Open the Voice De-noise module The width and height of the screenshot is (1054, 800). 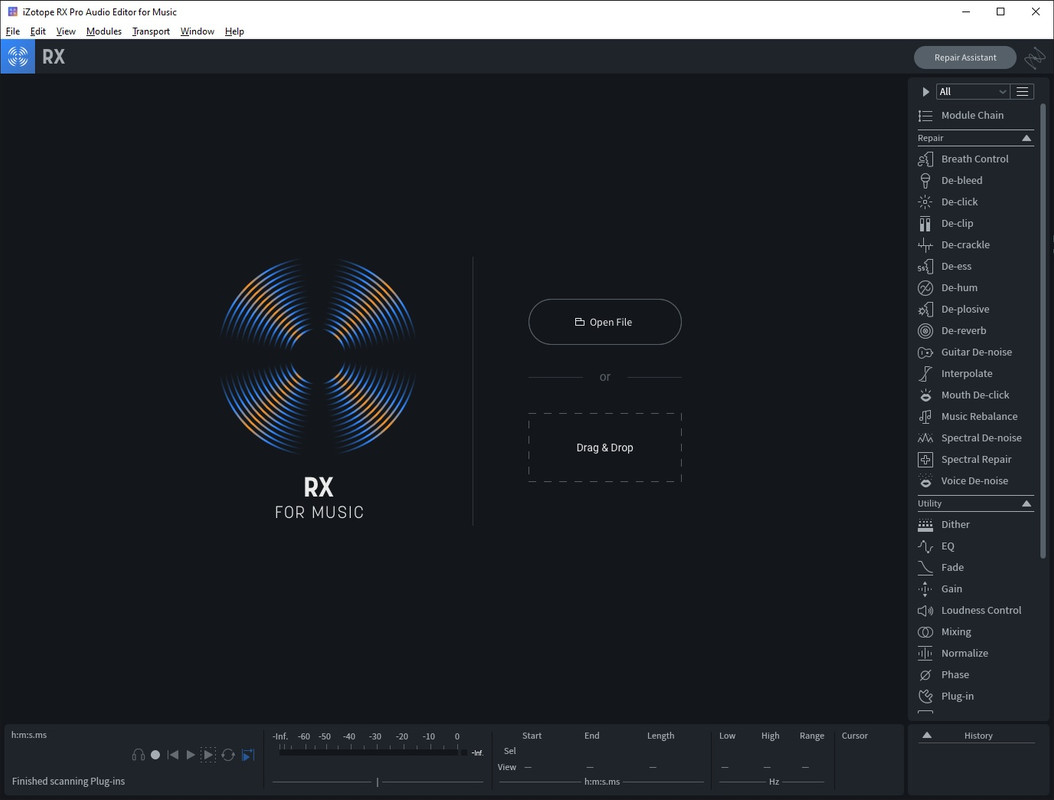pyautogui.click(x=974, y=481)
